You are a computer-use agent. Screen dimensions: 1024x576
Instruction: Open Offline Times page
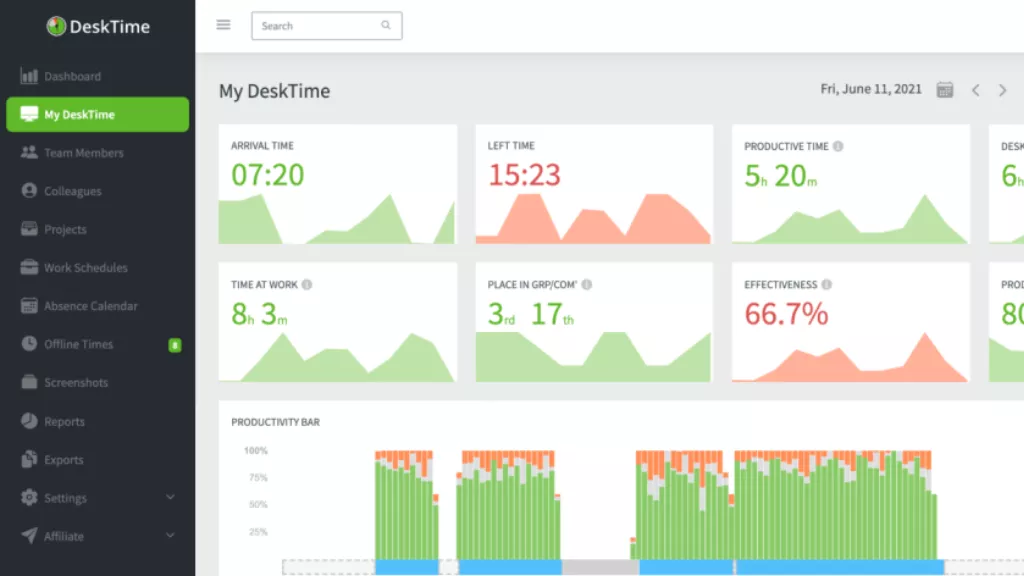point(78,344)
